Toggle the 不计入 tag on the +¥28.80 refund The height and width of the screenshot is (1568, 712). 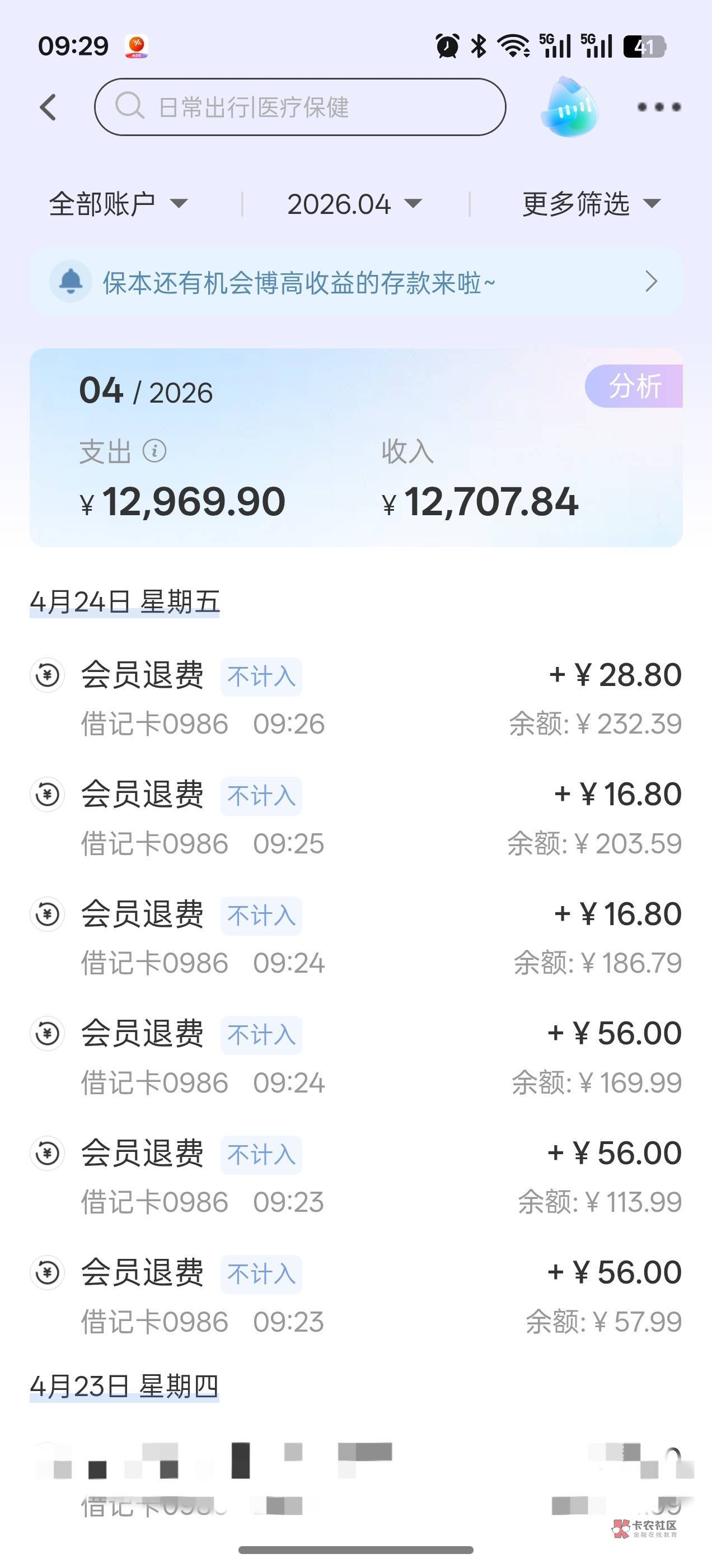[x=261, y=676]
